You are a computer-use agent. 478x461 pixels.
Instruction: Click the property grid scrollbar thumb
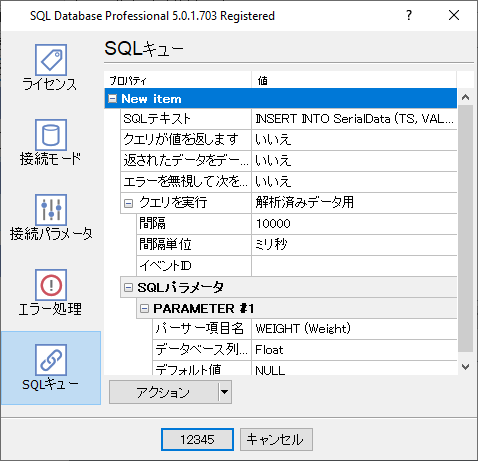point(465,228)
